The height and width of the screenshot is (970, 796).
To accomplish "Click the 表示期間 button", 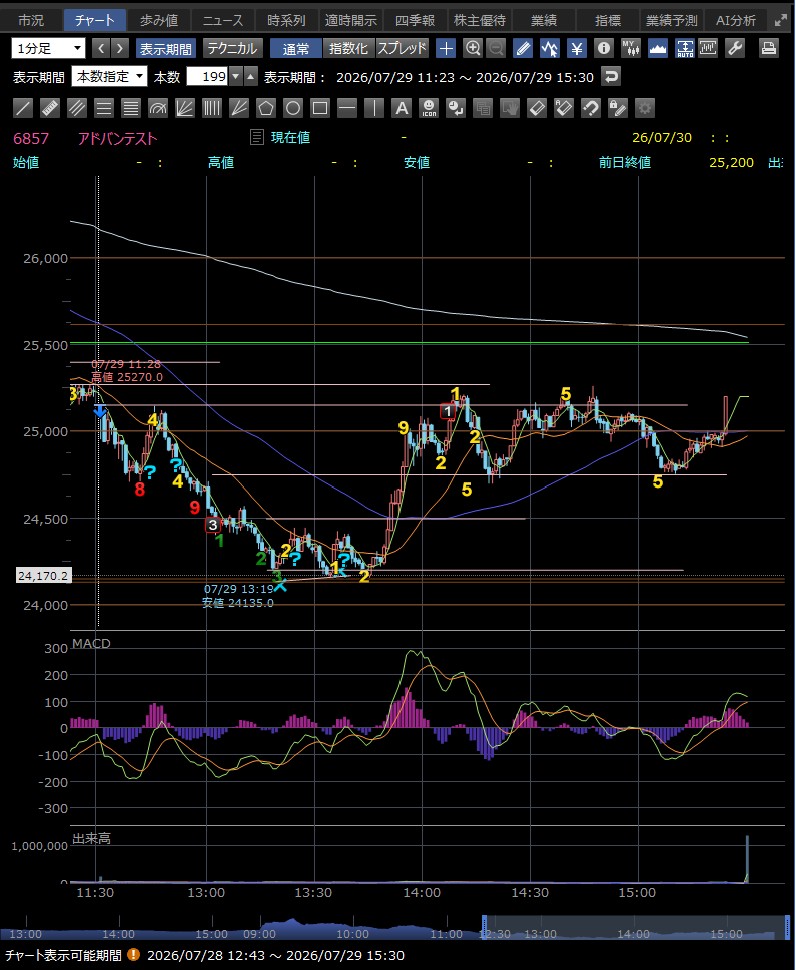I will [165, 48].
